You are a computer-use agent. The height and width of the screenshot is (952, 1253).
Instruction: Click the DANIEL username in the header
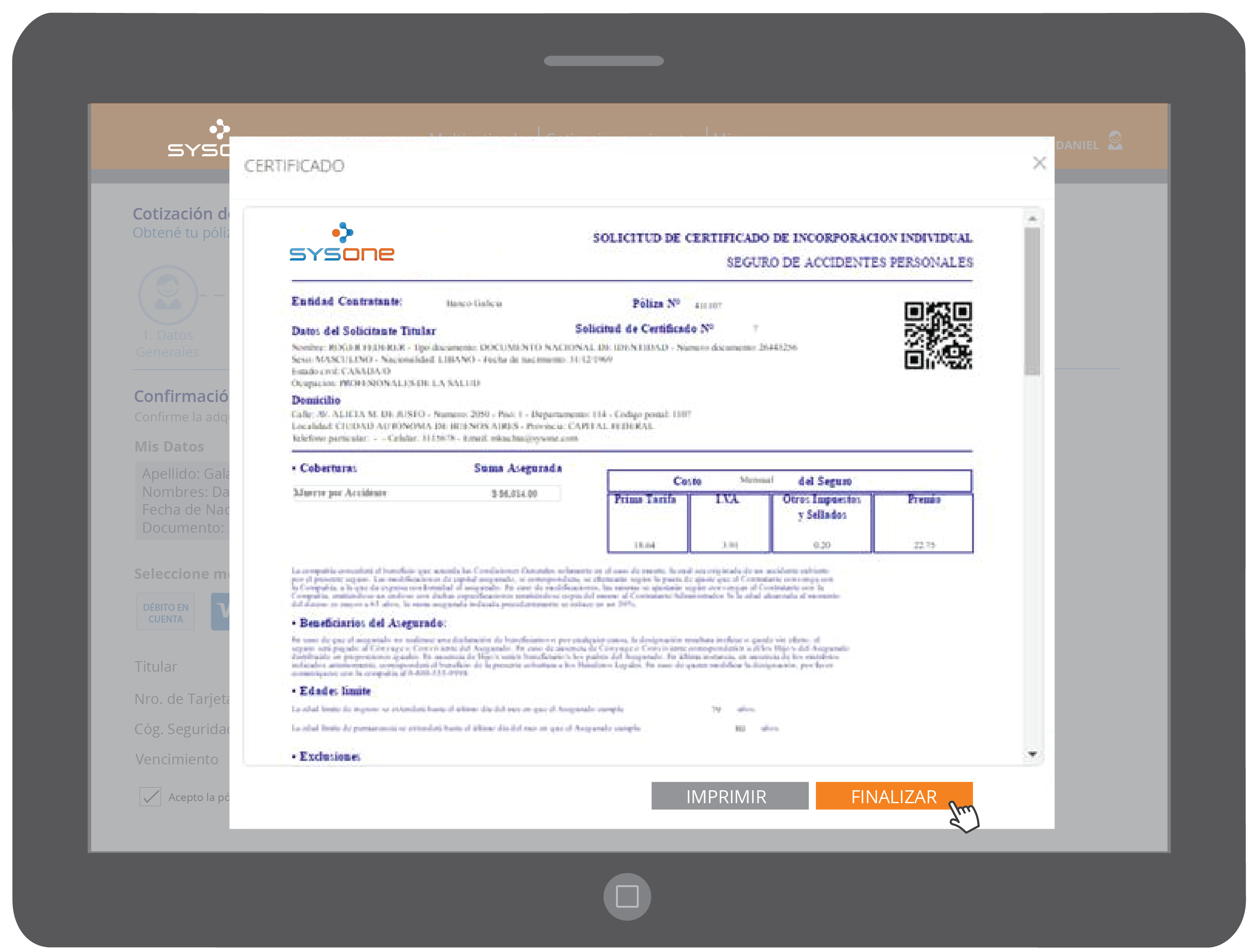pos(1077,145)
